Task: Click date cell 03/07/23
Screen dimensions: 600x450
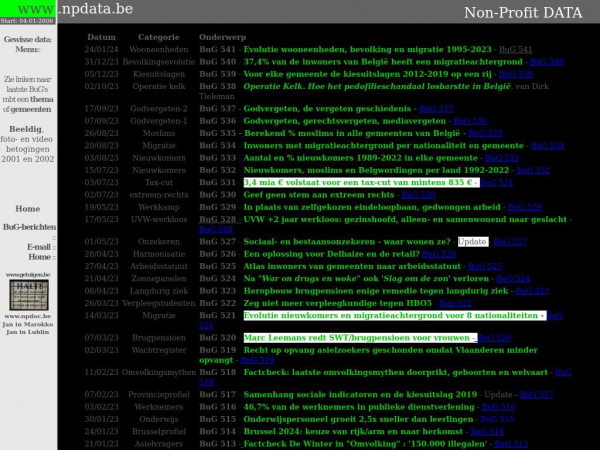Action: 101,182
